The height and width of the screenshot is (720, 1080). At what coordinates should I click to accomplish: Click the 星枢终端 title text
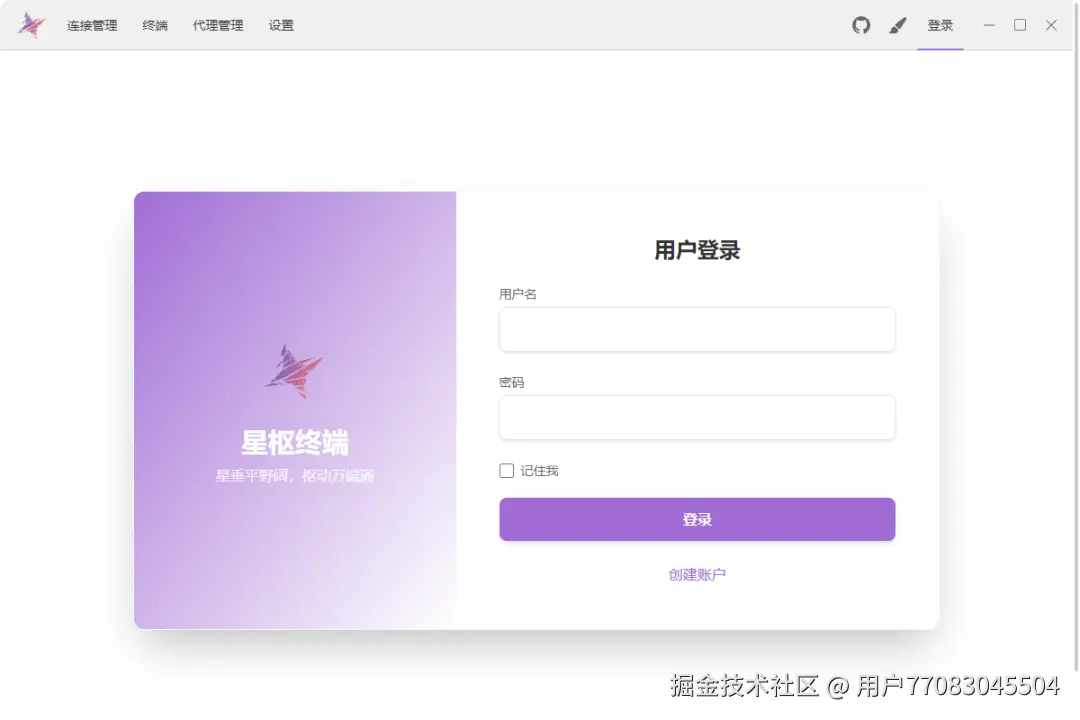point(295,442)
